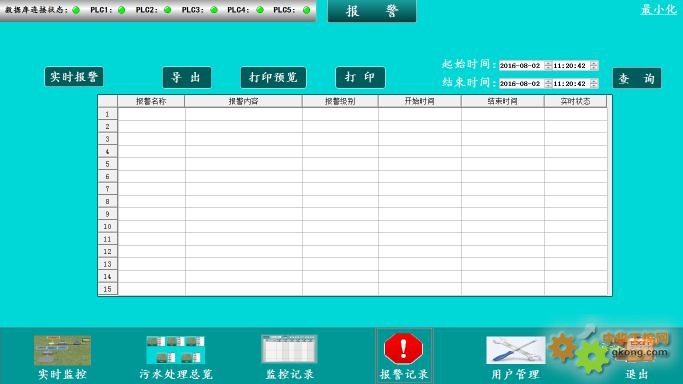Open the 监控记录 table icon
Viewport: 683px width, 384px height.
tap(289, 349)
